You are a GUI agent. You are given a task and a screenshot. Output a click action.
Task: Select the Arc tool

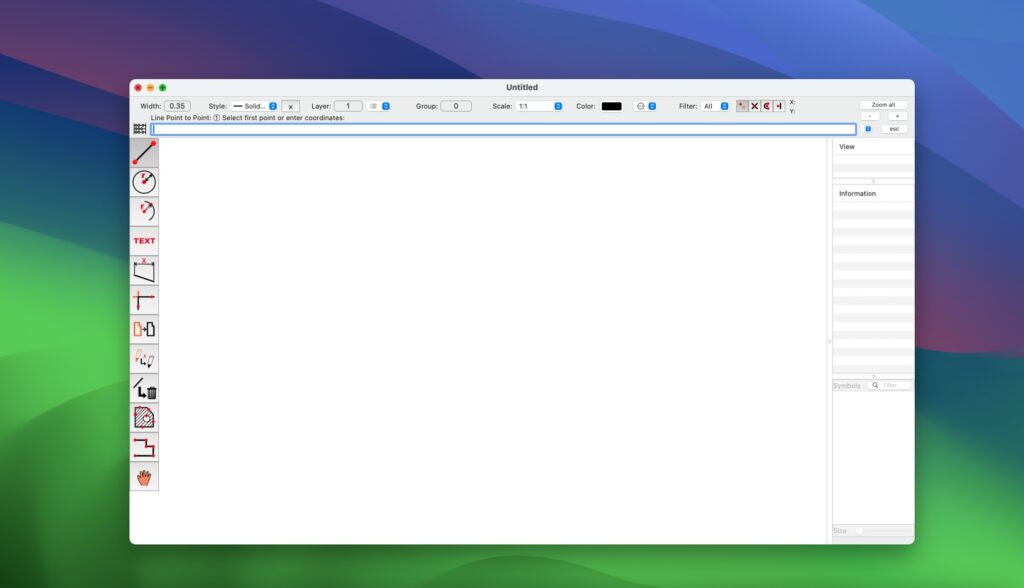(x=144, y=211)
